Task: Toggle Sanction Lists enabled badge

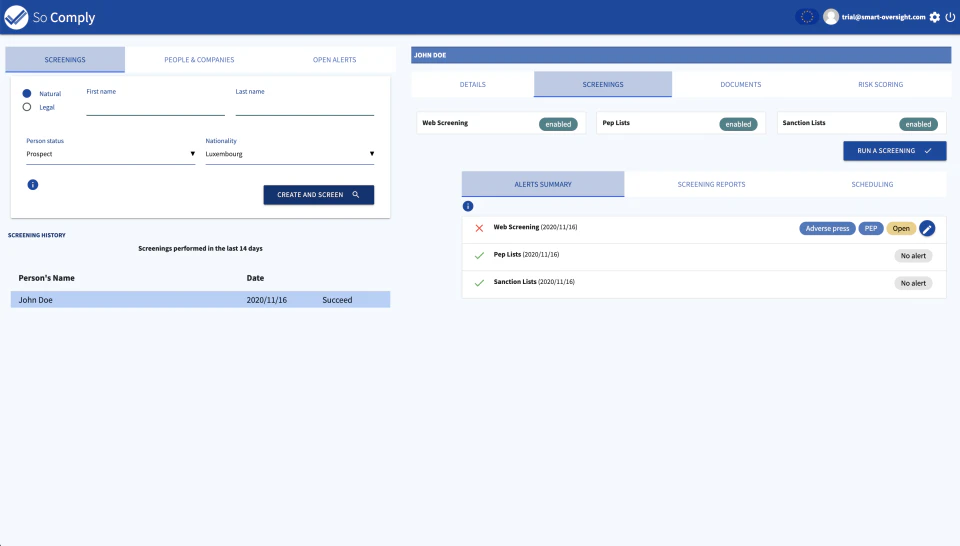Action: click(x=918, y=124)
